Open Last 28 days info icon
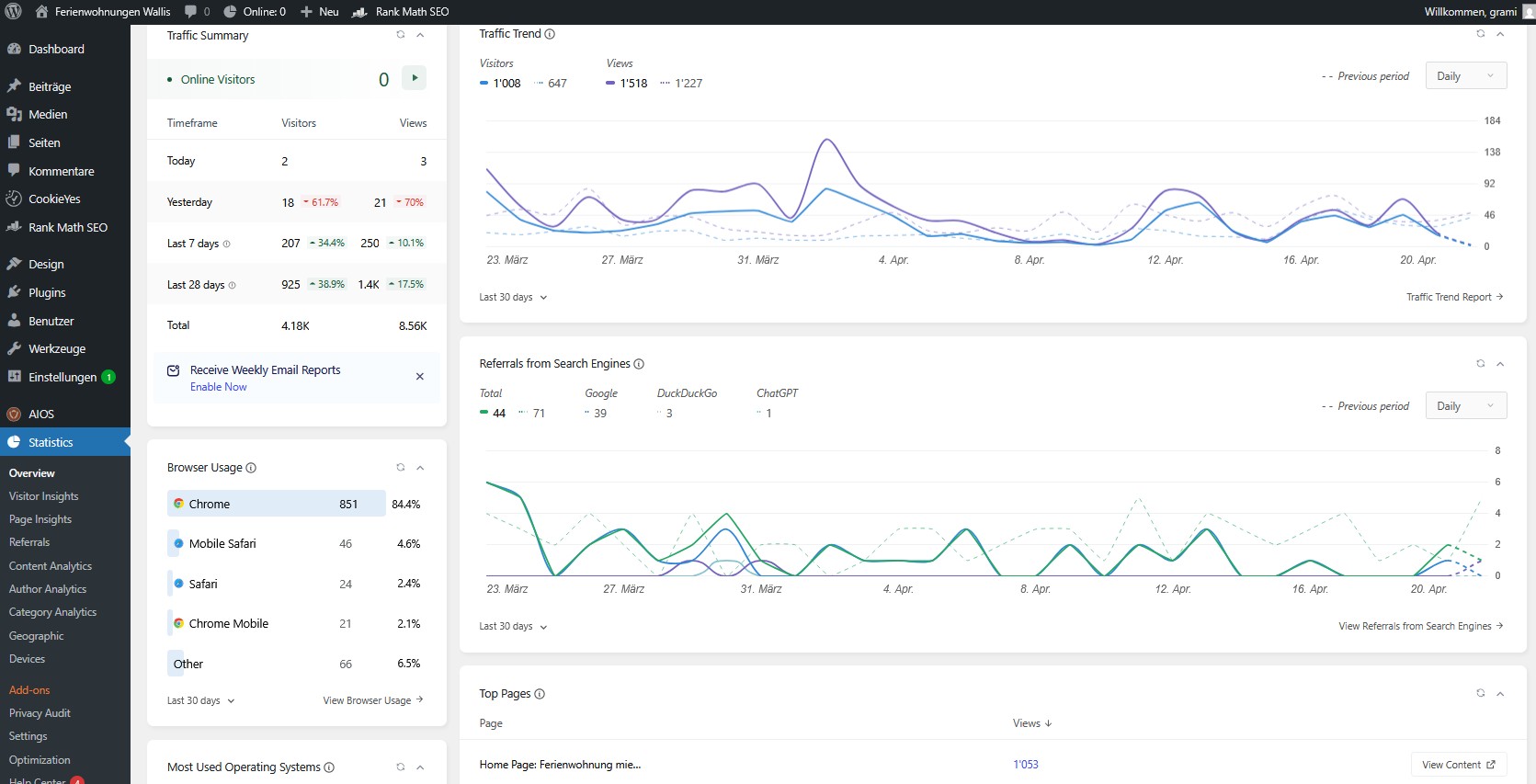 (x=232, y=285)
